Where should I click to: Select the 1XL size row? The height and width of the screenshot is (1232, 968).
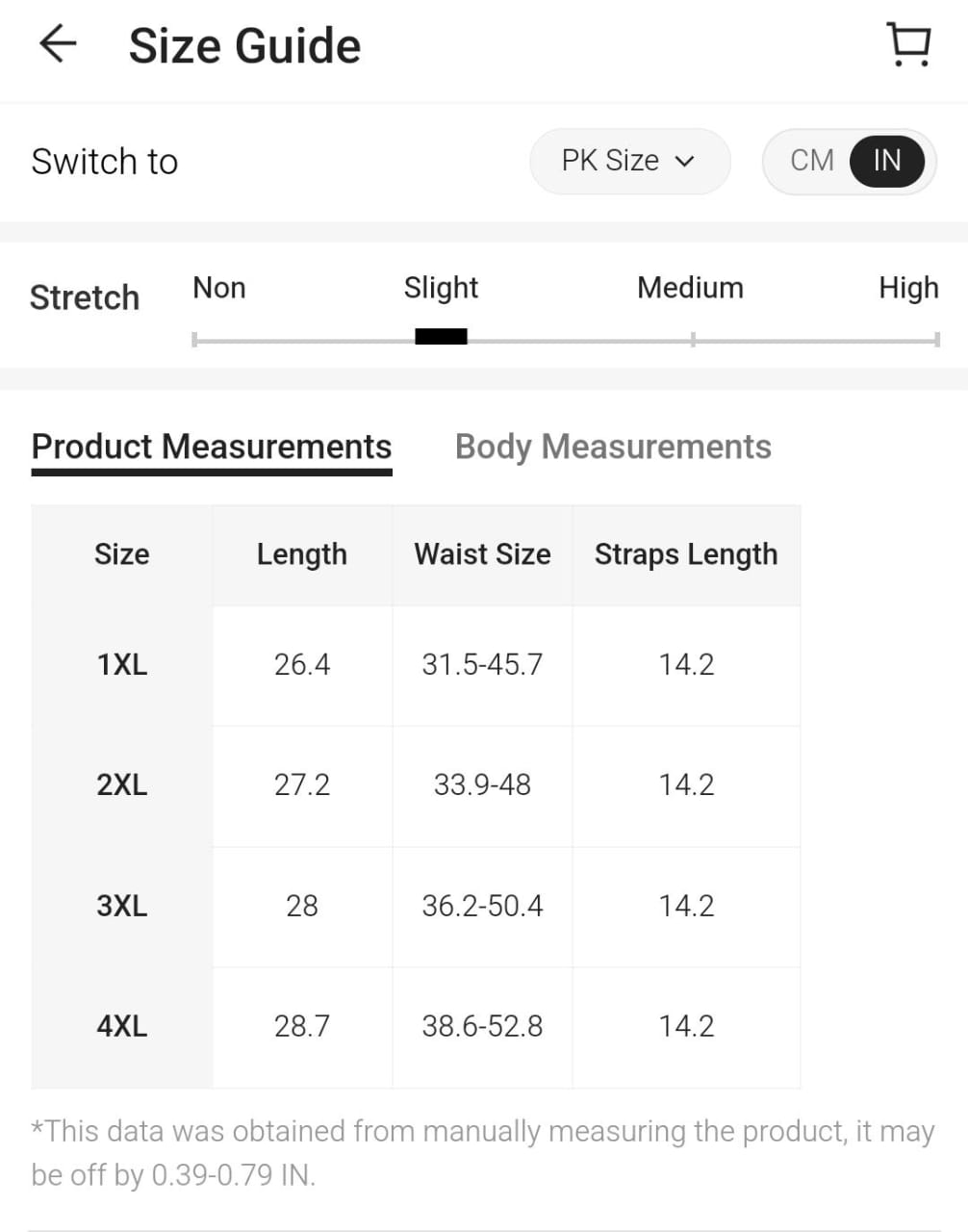[122, 664]
